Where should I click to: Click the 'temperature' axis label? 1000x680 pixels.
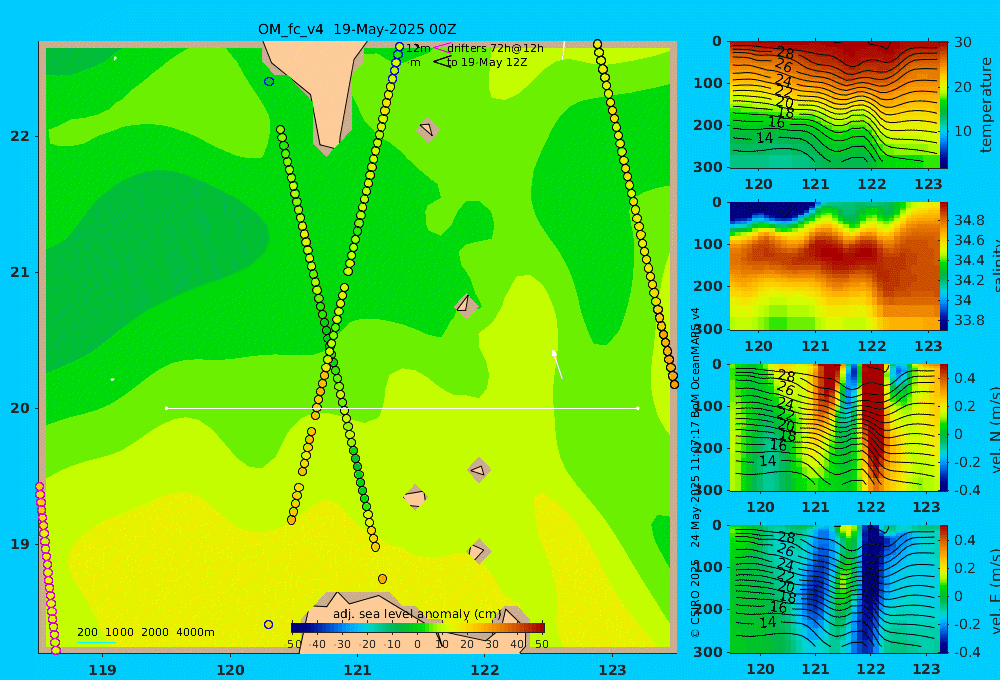[987, 105]
